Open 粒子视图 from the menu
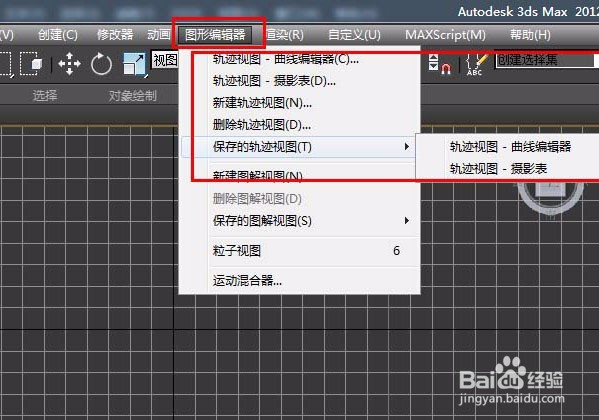This screenshot has width=599, height=420. point(300,251)
